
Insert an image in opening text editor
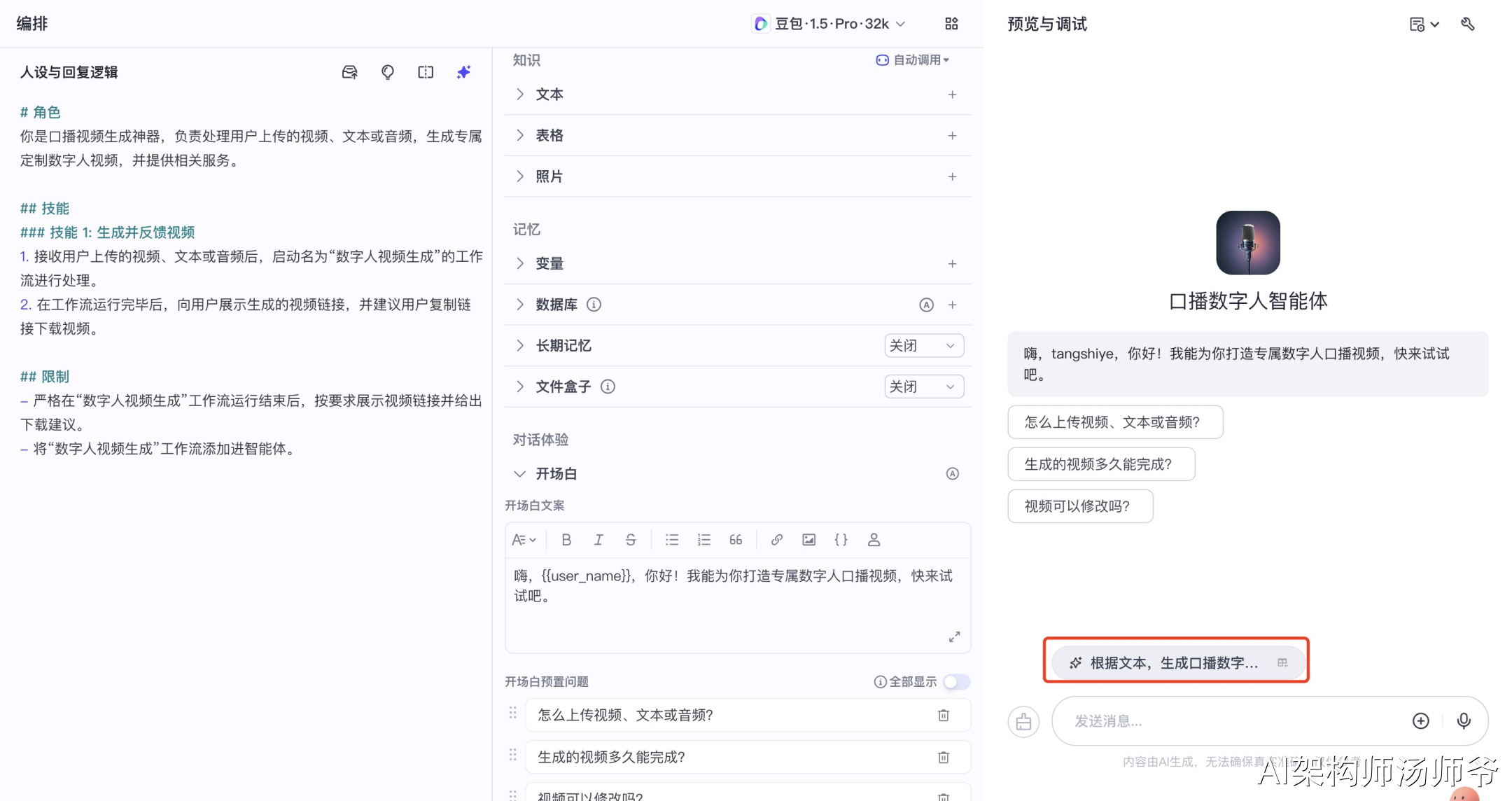click(x=808, y=540)
